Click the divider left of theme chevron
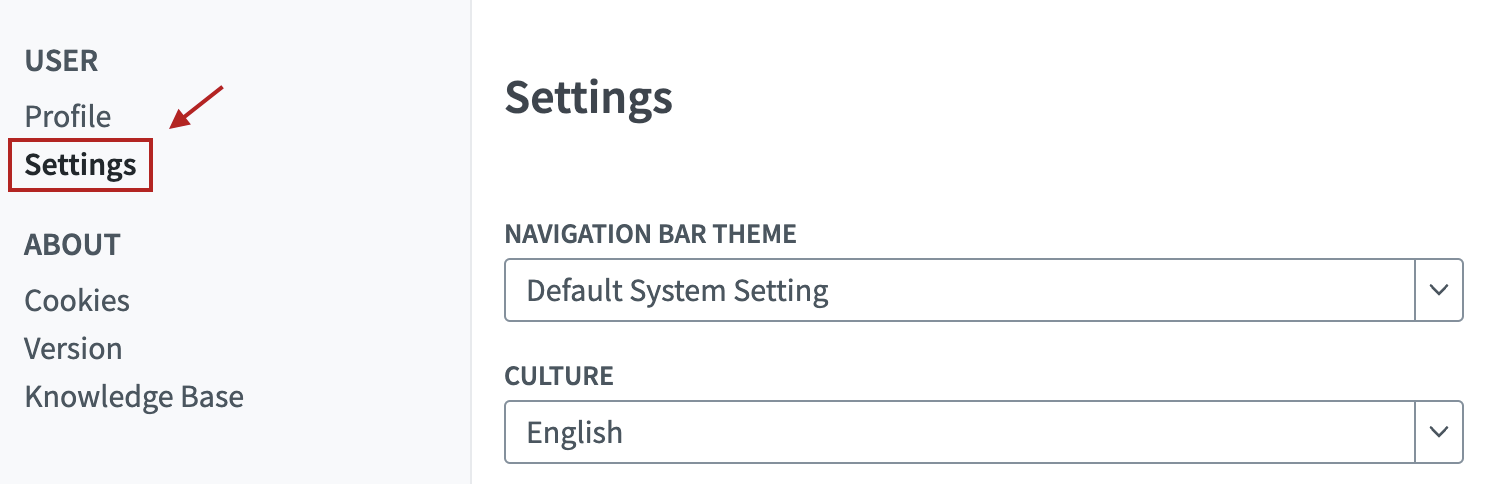Viewport: 1508px width, 484px height. pos(1416,291)
